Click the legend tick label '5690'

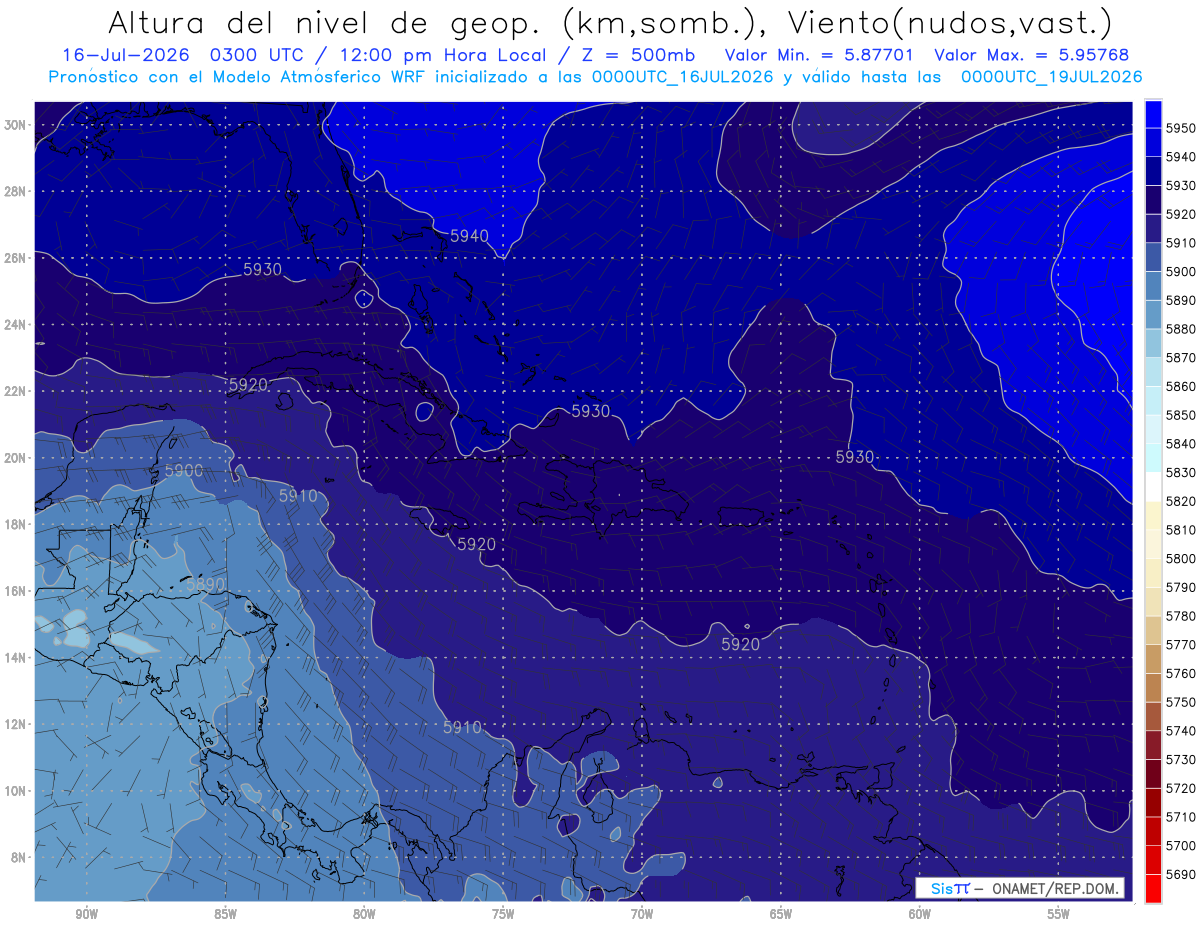tap(1180, 874)
